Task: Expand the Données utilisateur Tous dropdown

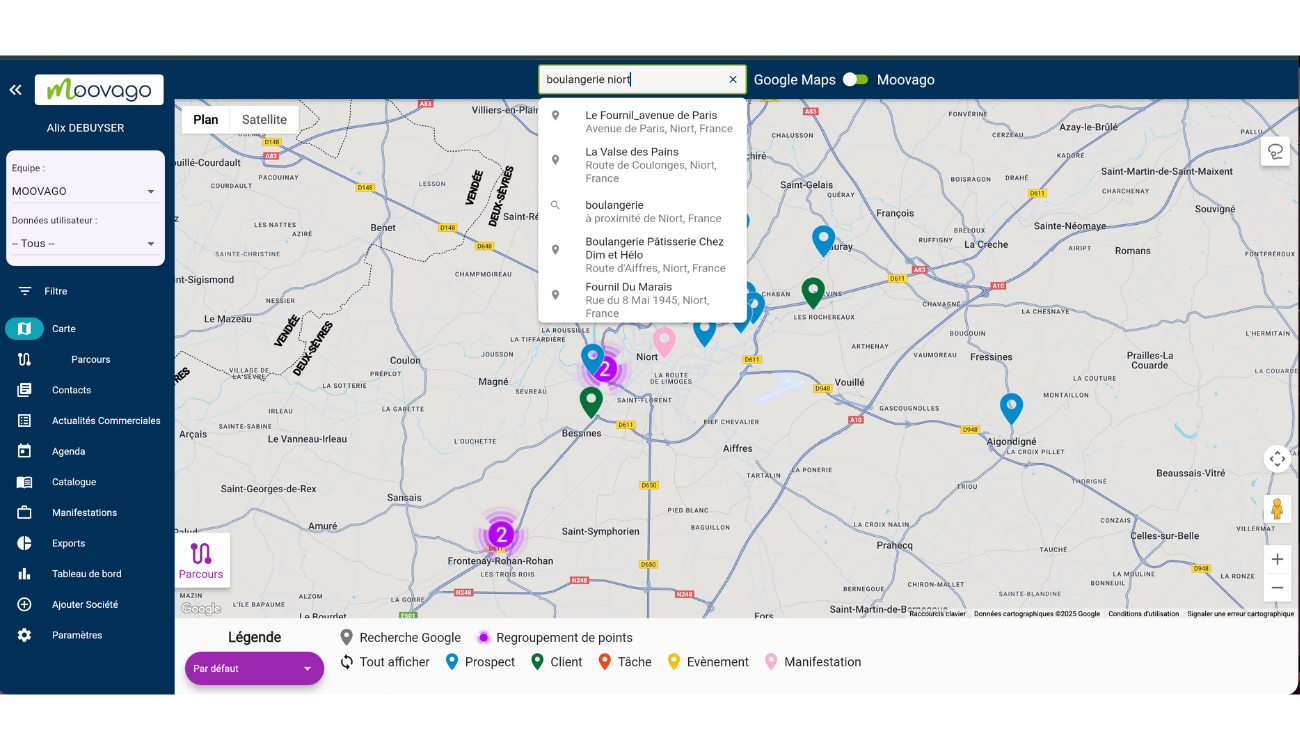Action: click(x=84, y=243)
